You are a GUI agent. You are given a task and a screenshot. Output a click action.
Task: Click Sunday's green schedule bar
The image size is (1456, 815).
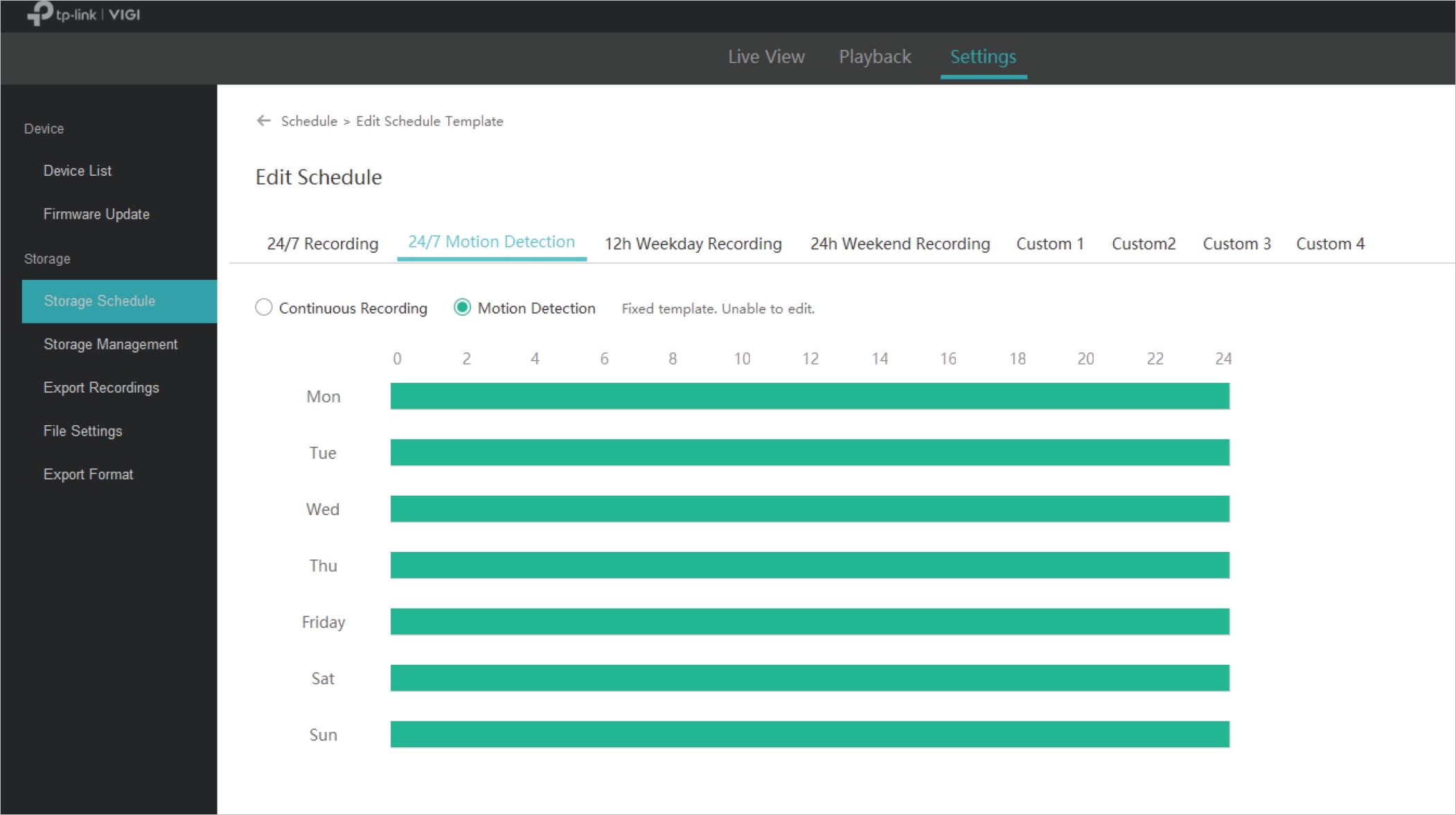[810, 734]
